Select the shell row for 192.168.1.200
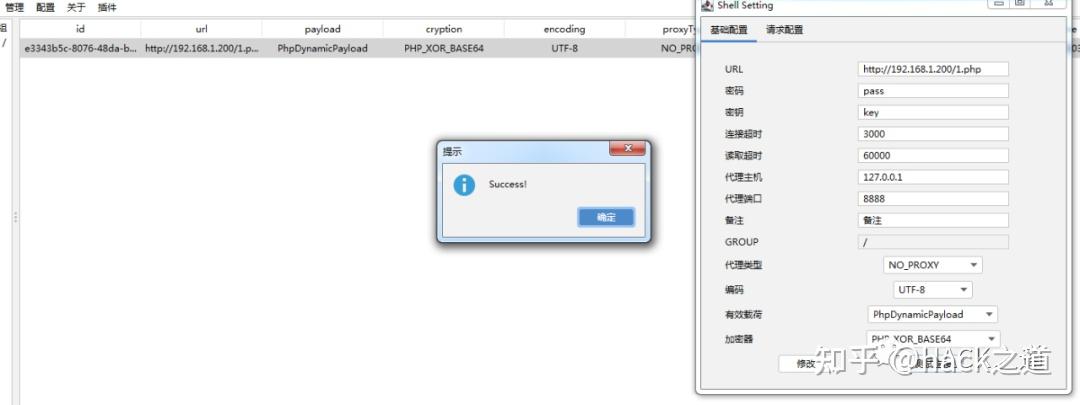The height and width of the screenshot is (405, 1080). (357, 48)
